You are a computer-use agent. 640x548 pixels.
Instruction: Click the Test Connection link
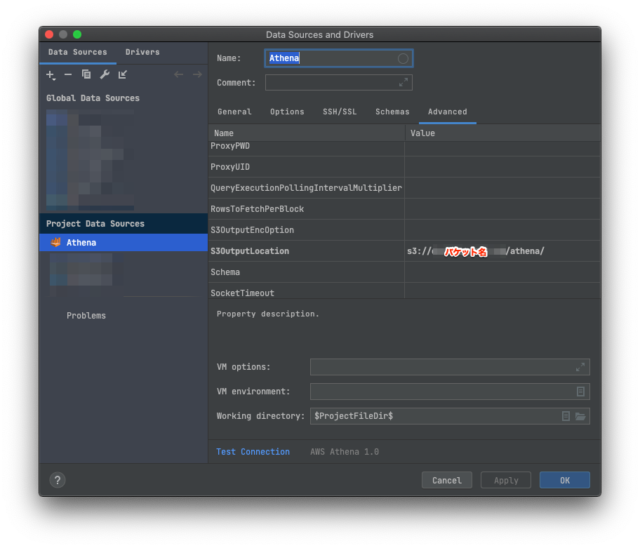click(253, 452)
